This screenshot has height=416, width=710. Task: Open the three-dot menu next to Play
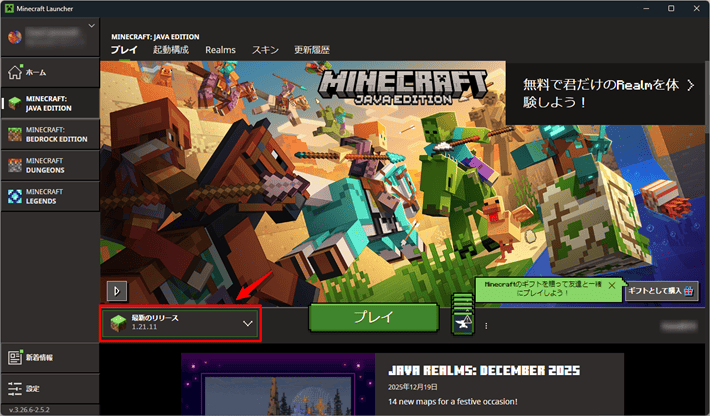point(487,325)
